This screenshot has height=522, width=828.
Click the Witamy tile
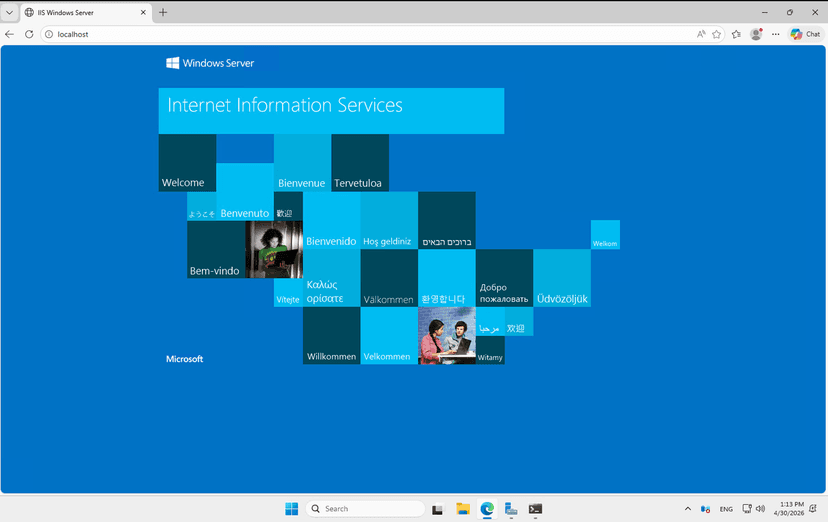(x=490, y=350)
